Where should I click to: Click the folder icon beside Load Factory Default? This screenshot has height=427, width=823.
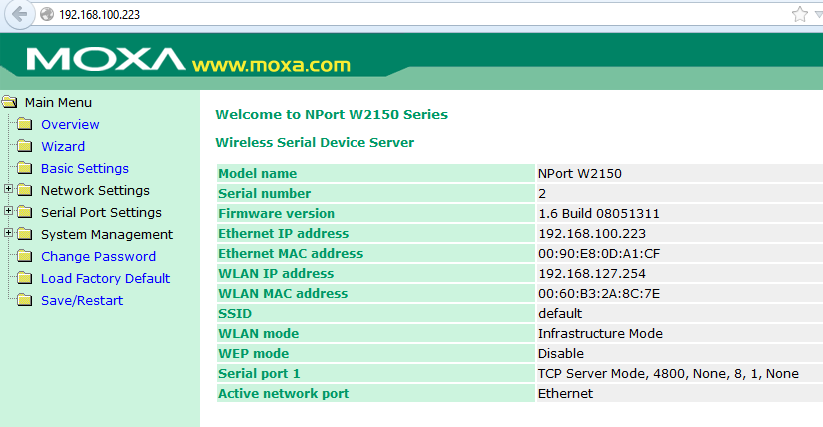24,279
